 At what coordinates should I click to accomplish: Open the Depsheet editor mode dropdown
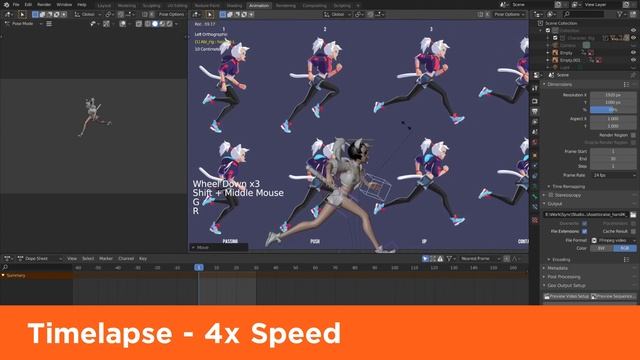tap(40, 258)
